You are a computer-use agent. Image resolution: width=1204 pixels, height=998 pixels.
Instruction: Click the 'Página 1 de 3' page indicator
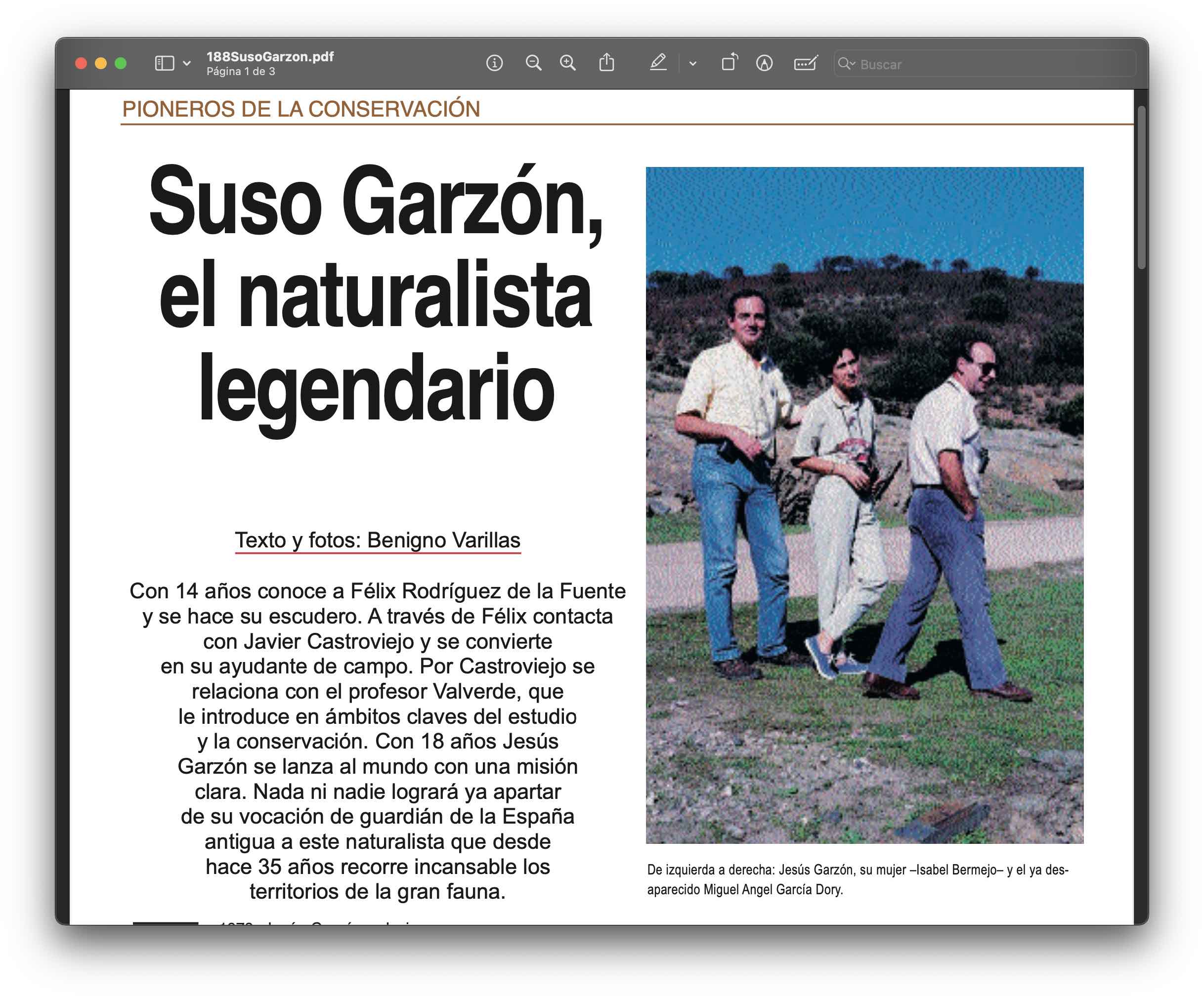tap(241, 72)
